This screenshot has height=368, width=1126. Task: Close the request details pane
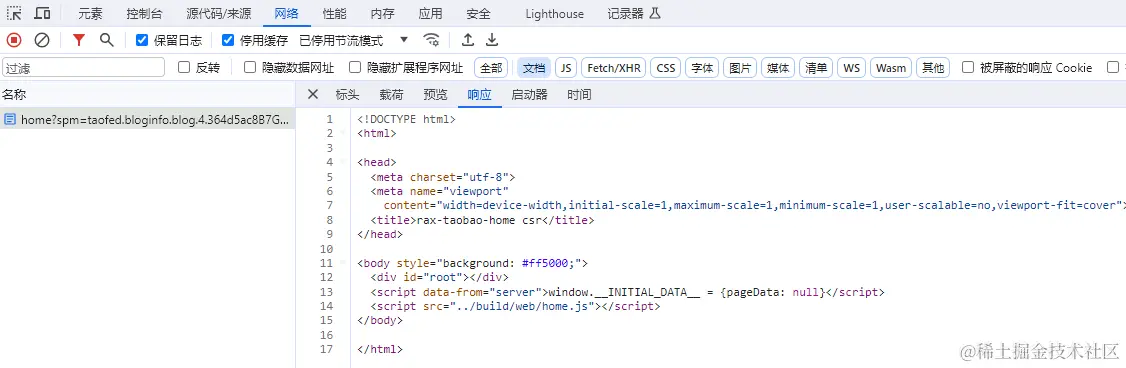click(x=312, y=94)
